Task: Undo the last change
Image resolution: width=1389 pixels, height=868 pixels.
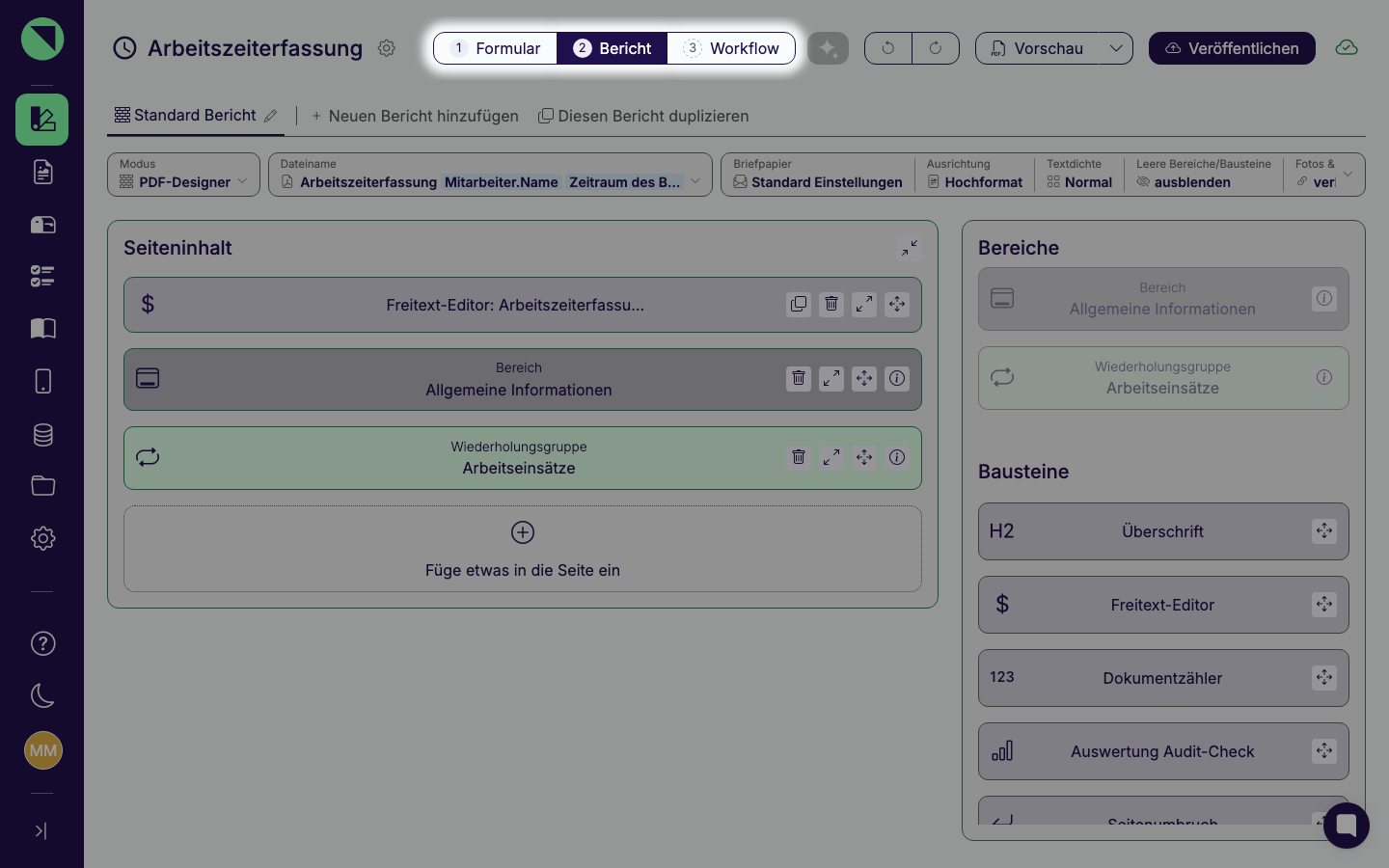Action: 888,48
